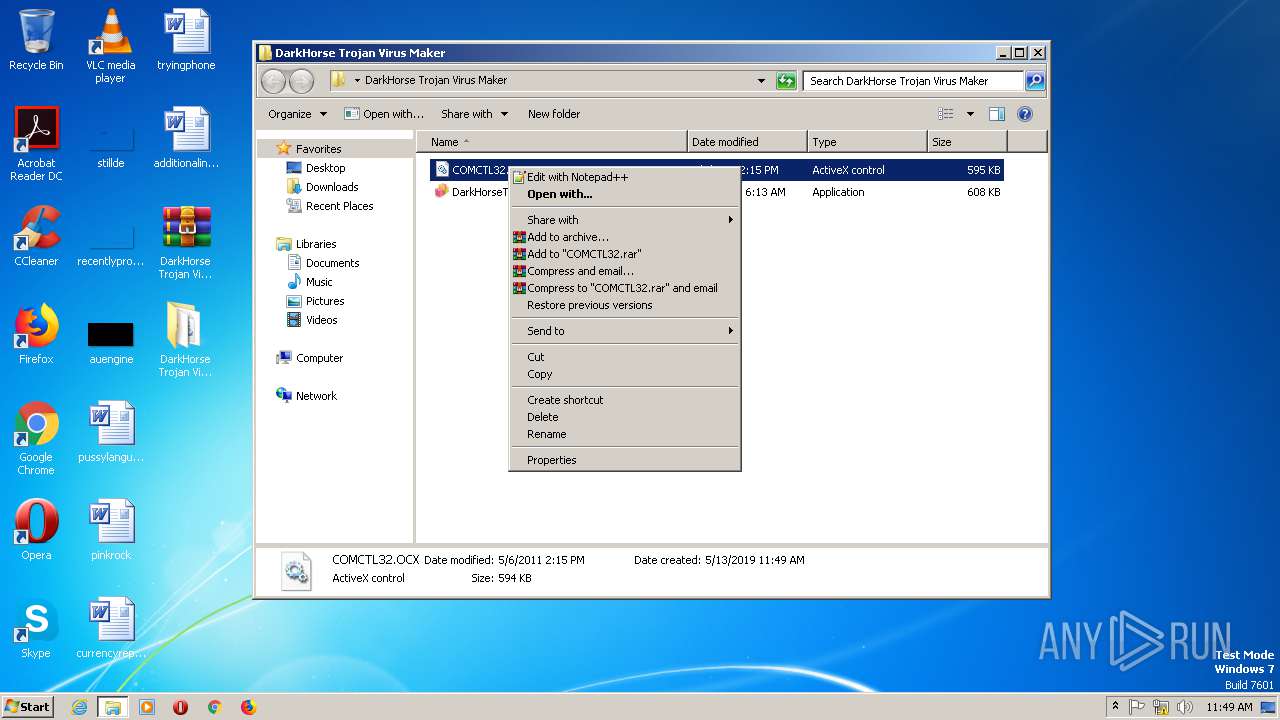
Task: Sort by Name column header
Action: coord(552,142)
